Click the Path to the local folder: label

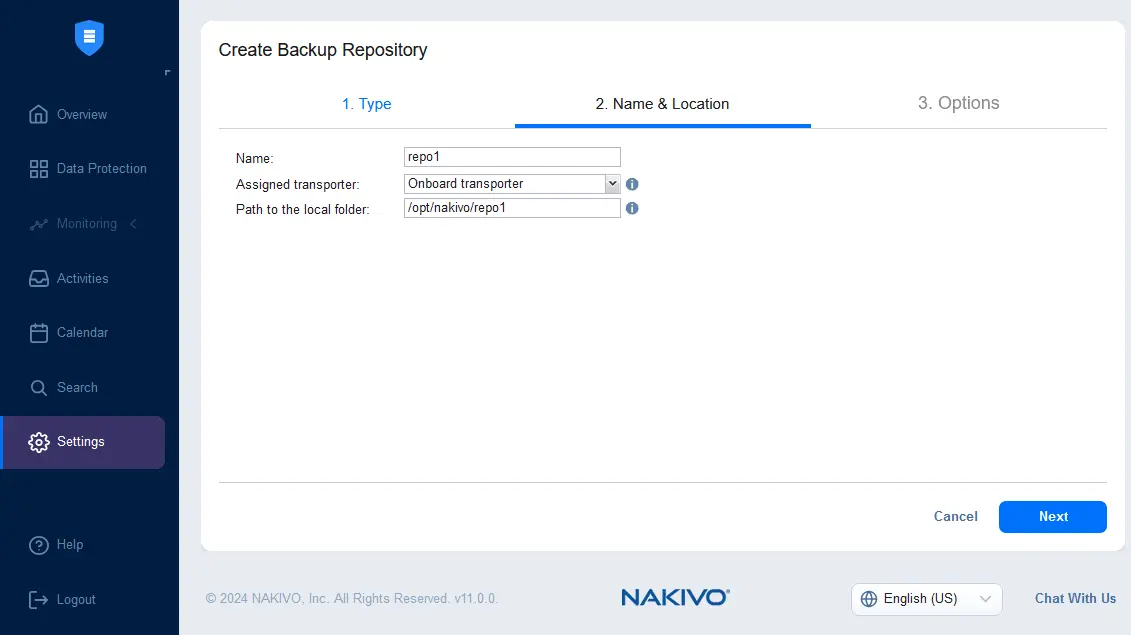click(x=302, y=209)
